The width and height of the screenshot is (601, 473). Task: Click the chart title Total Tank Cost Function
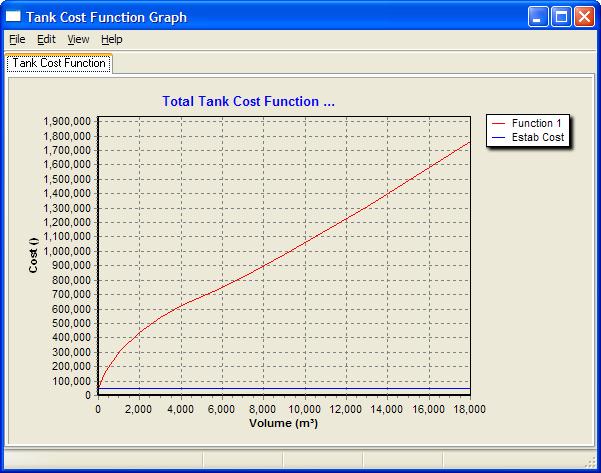pyautogui.click(x=248, y=101)
